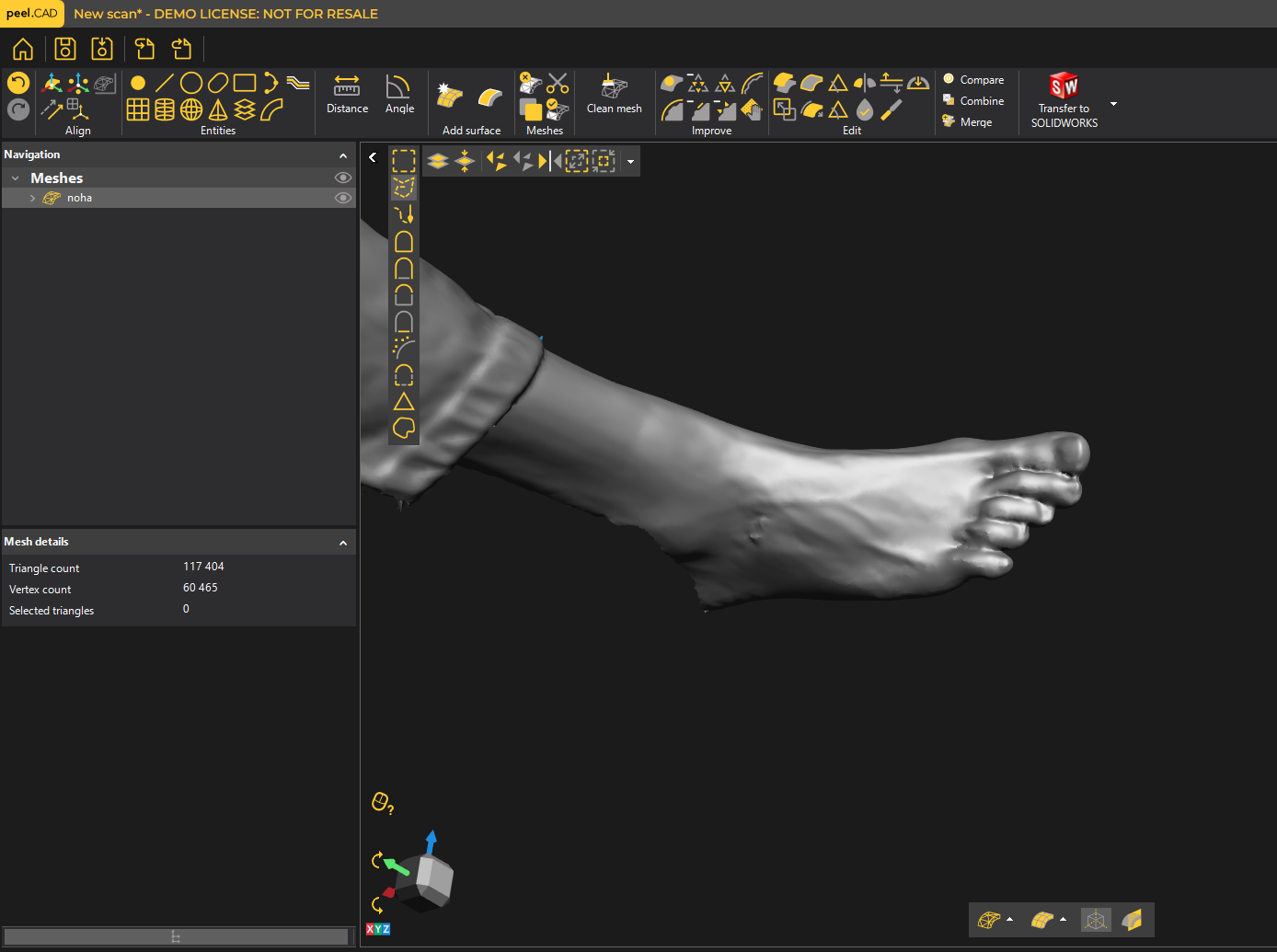Click the horizontal scrollbar below the left panel
Screen dimensions: 1277x952
176,936
